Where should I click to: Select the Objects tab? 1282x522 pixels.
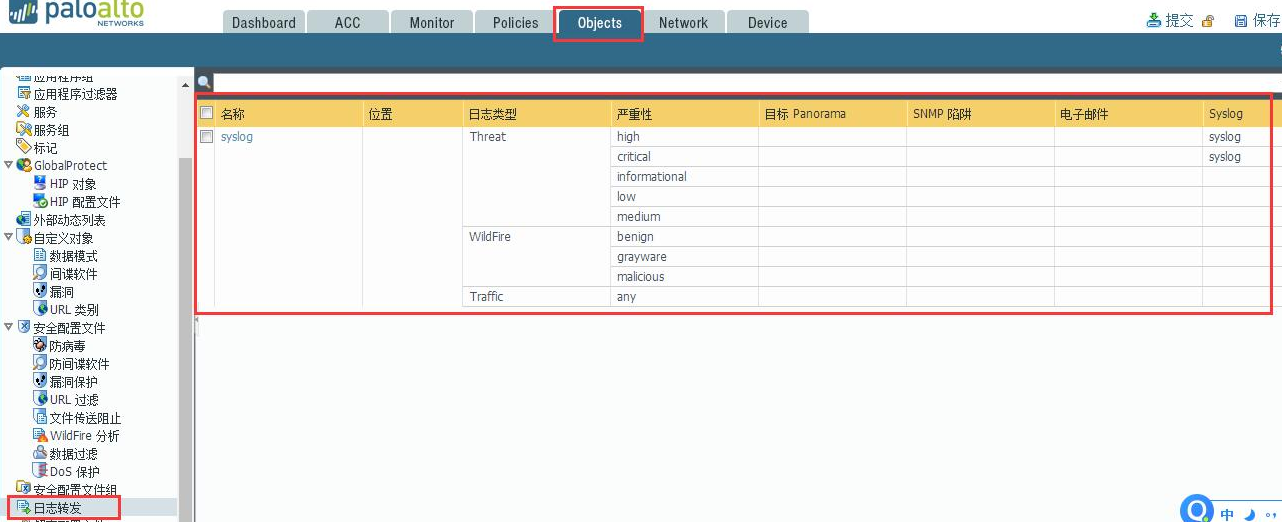[600, 22]
